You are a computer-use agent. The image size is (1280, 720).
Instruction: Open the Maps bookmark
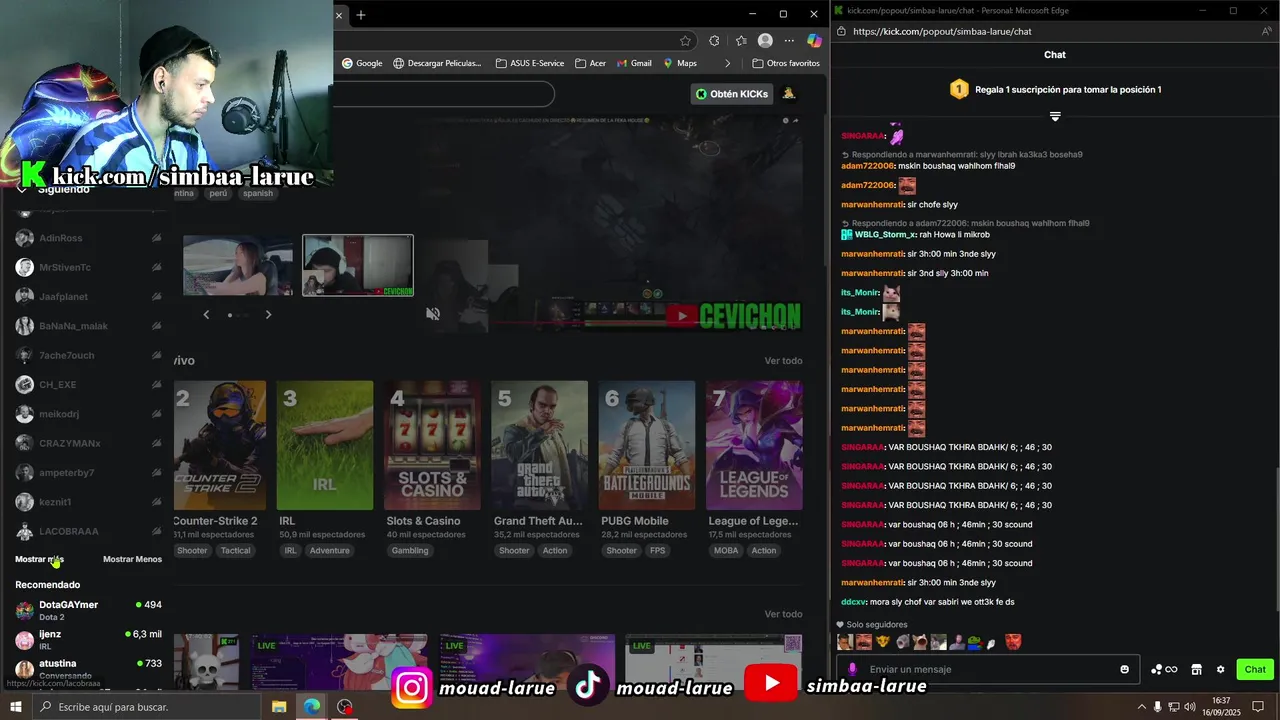coord(680,63)
